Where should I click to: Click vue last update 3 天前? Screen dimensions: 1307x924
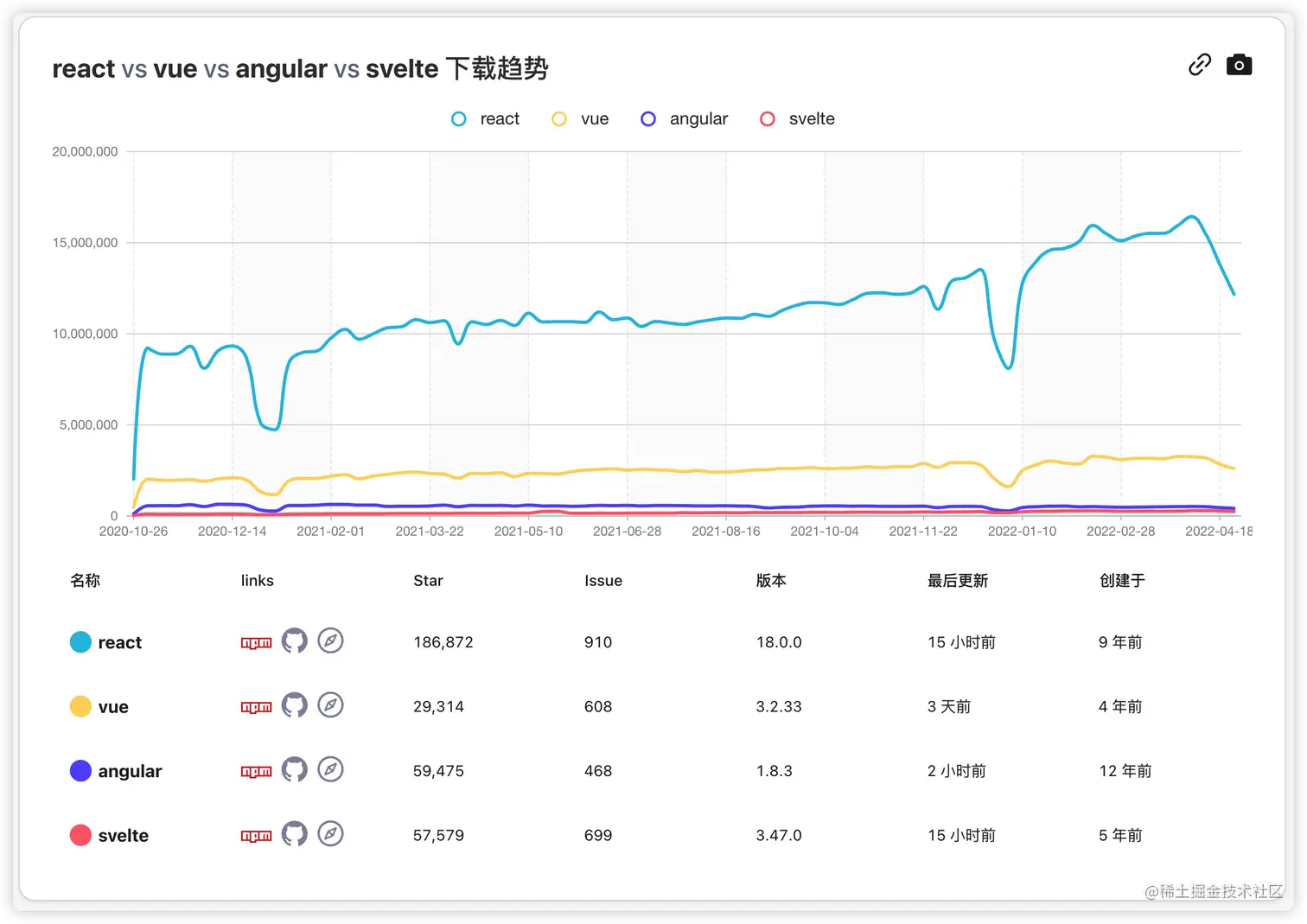[948, 707]
